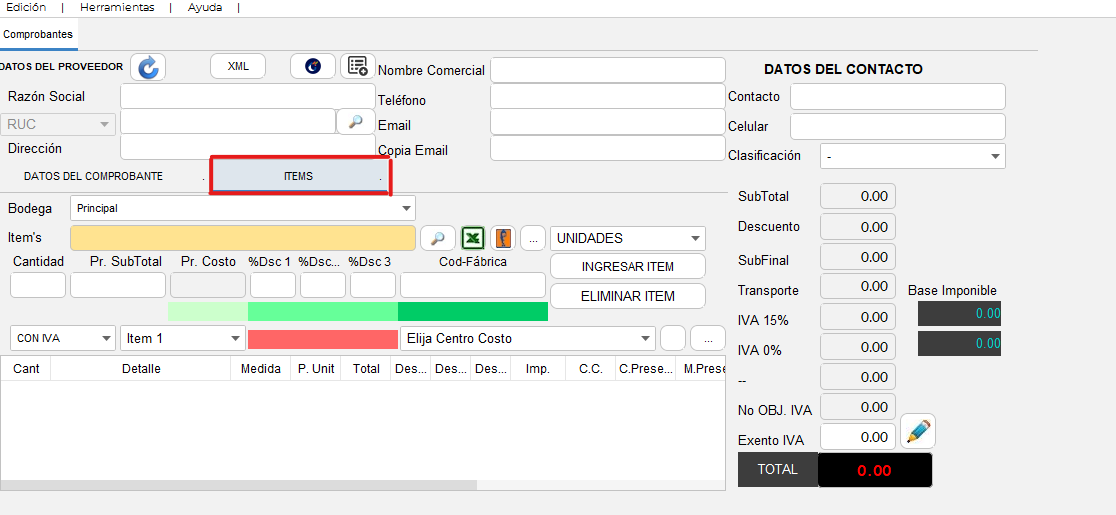Click the blue refresh arrow icon
Image resolution: width=1116 pixels, height=515 pixels.
[x=148, y=67]
